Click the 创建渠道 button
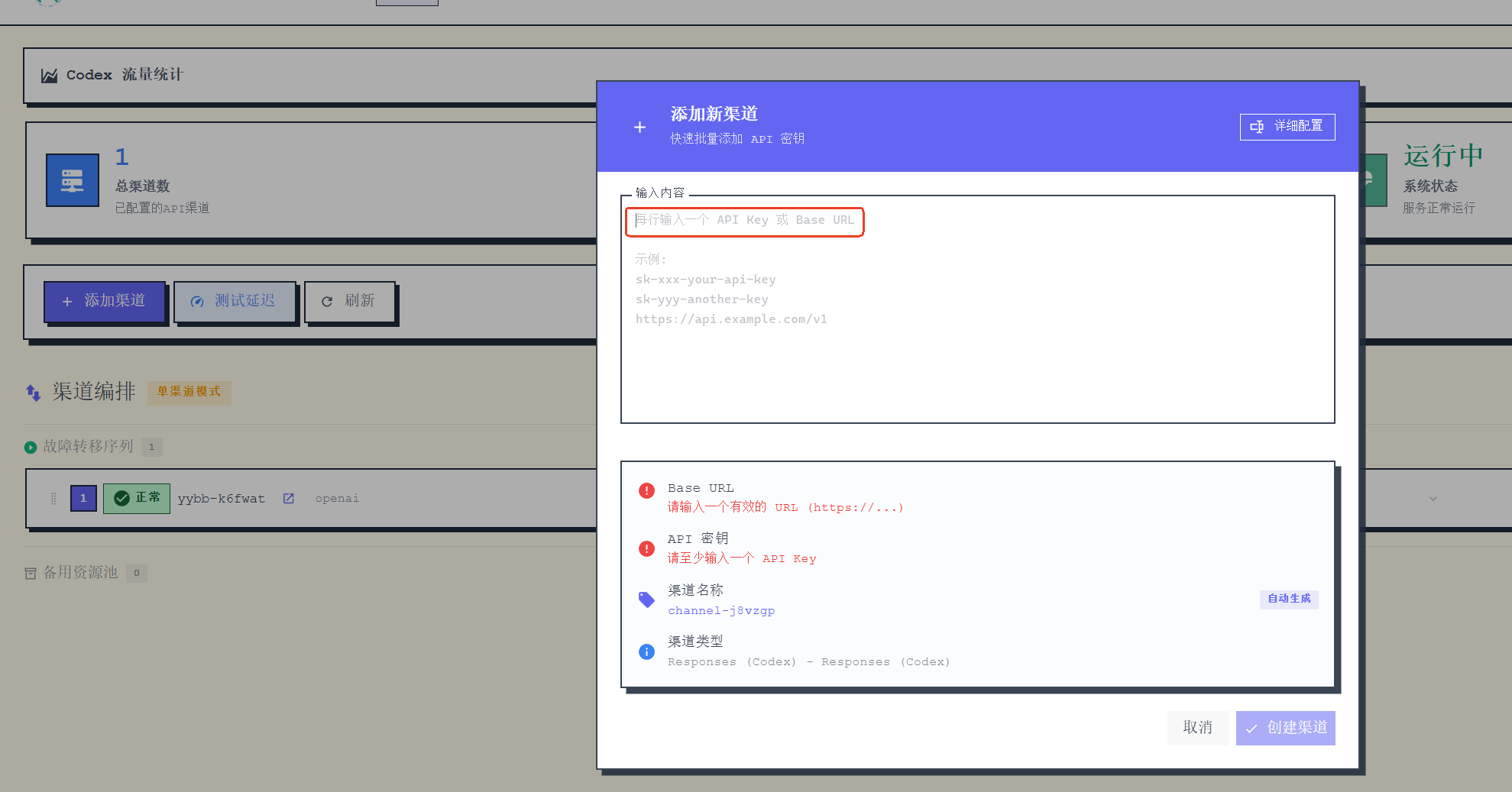Viewport: 1512px width, 792px height. click(1285, 728)
